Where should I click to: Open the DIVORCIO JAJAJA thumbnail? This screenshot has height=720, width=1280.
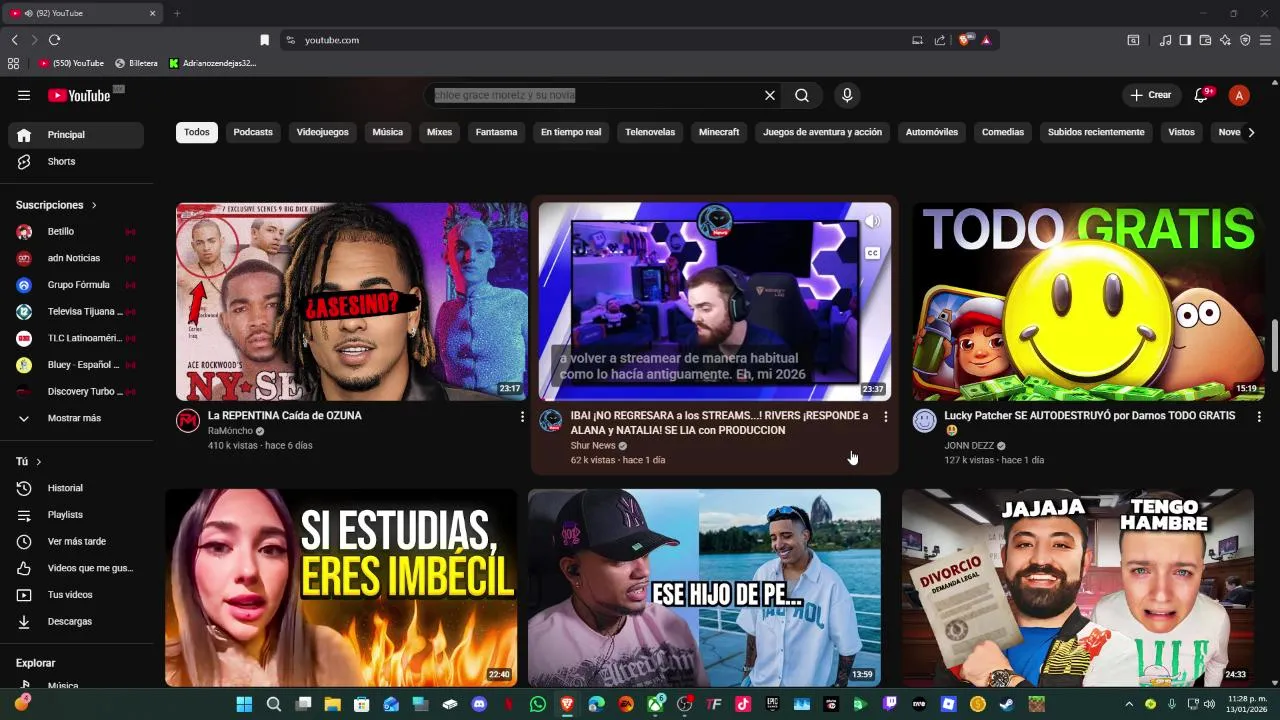point(1077,587)
